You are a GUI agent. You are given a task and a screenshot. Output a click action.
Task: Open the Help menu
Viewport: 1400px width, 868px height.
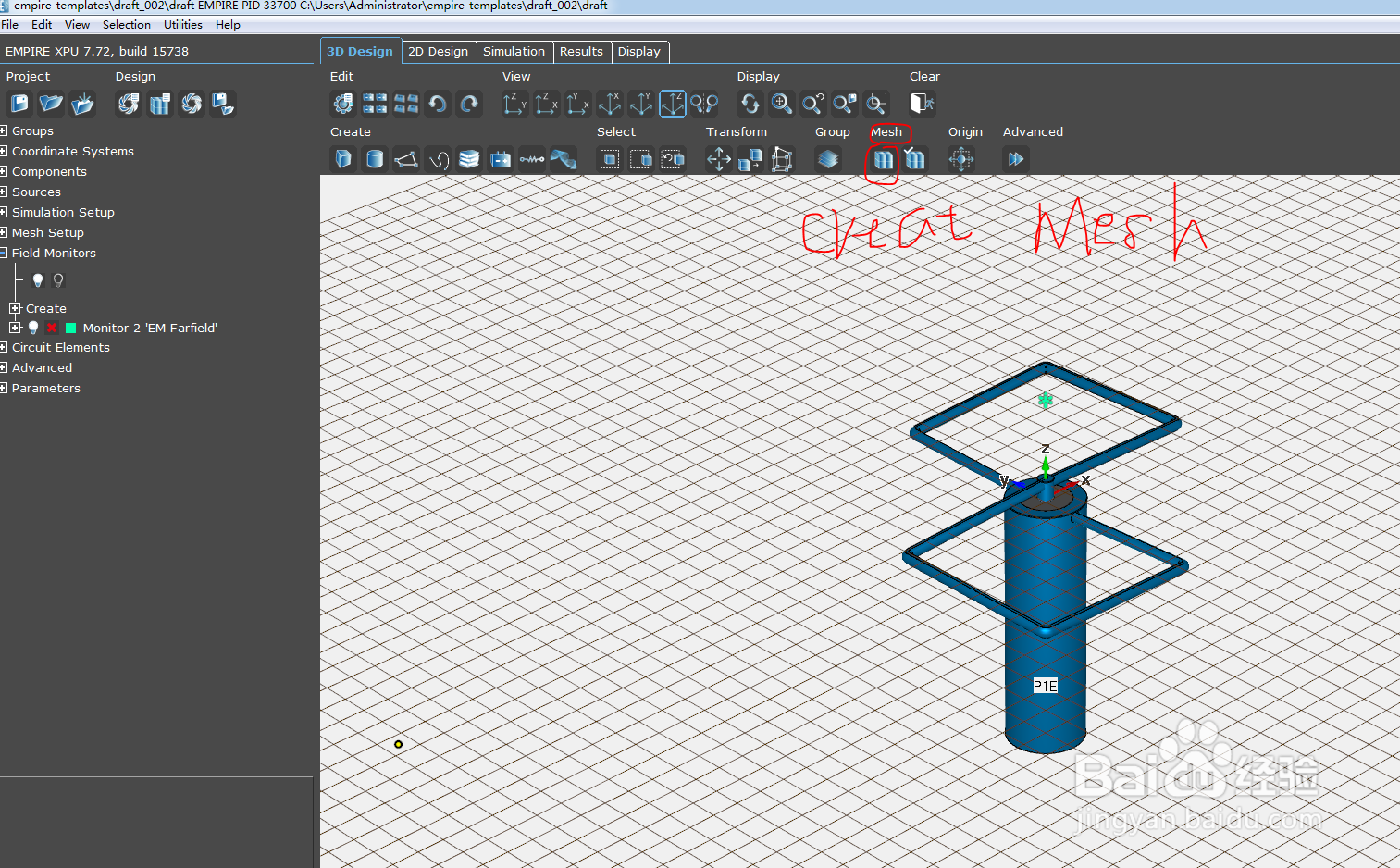coord(228,25)
